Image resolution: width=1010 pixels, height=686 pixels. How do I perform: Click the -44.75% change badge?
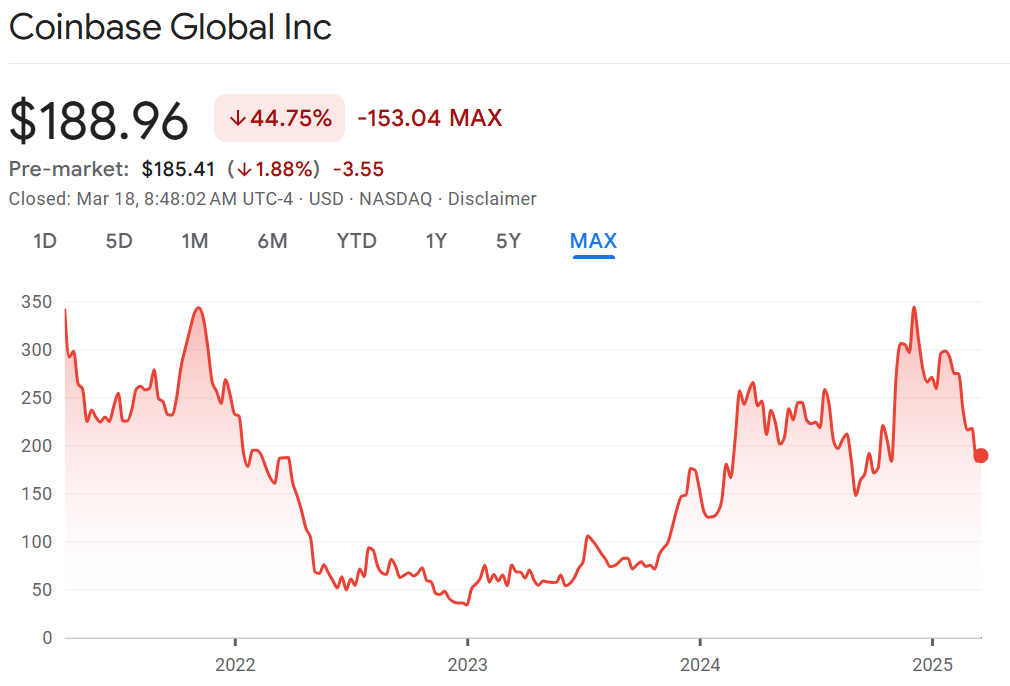coord(280,119)
